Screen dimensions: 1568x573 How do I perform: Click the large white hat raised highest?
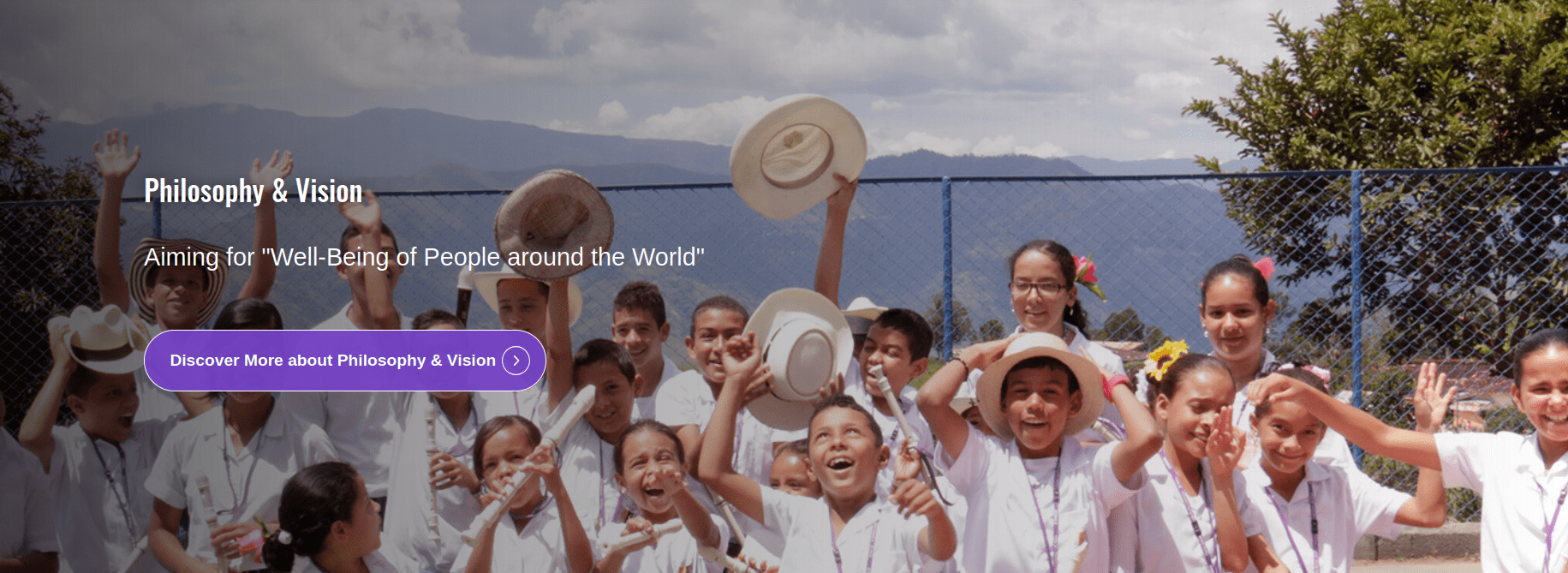797,156
